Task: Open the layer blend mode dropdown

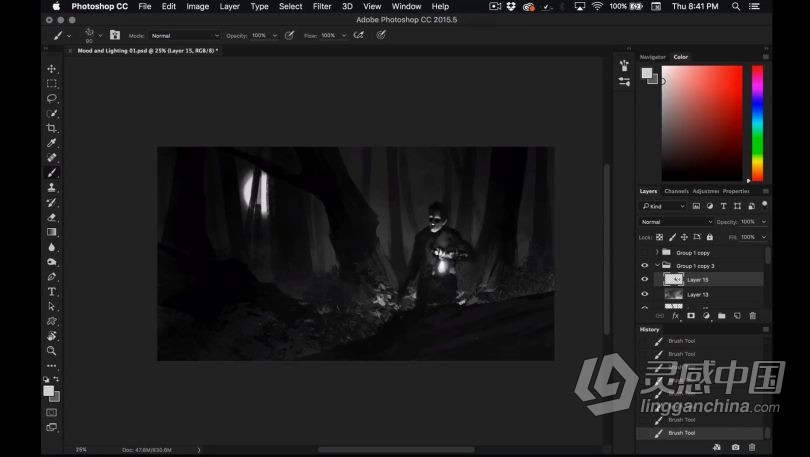Action: pos(676,222)
